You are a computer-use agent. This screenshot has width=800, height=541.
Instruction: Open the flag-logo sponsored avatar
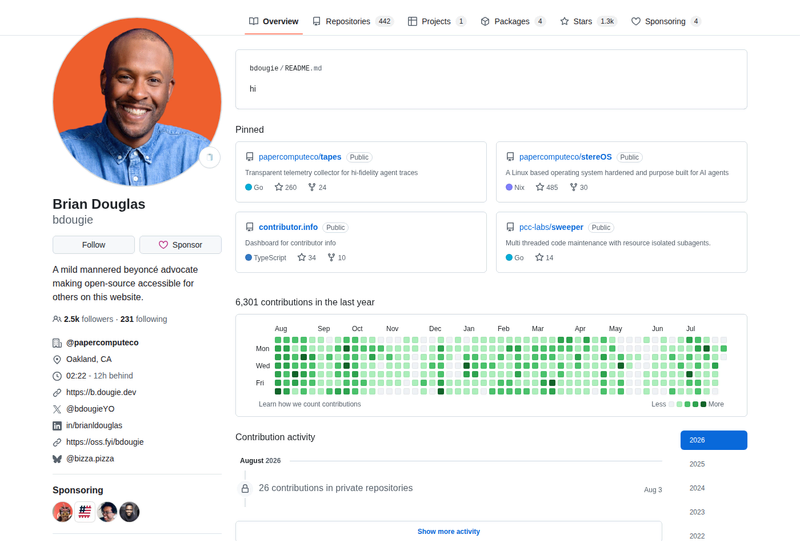[x=85, y=512]
